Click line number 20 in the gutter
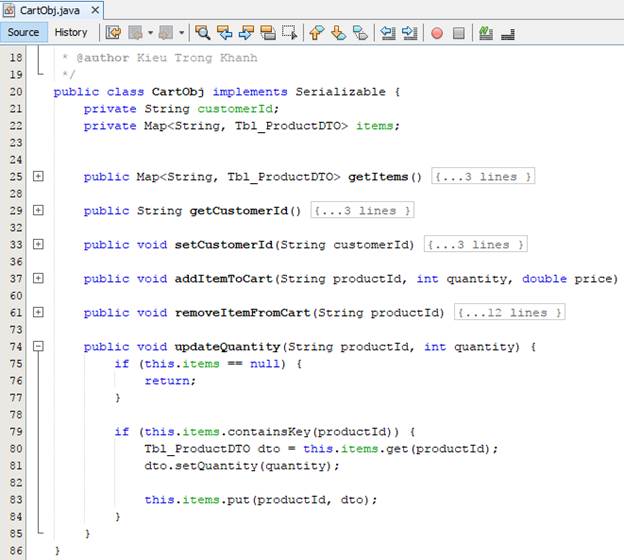 [x=16, y=92]
